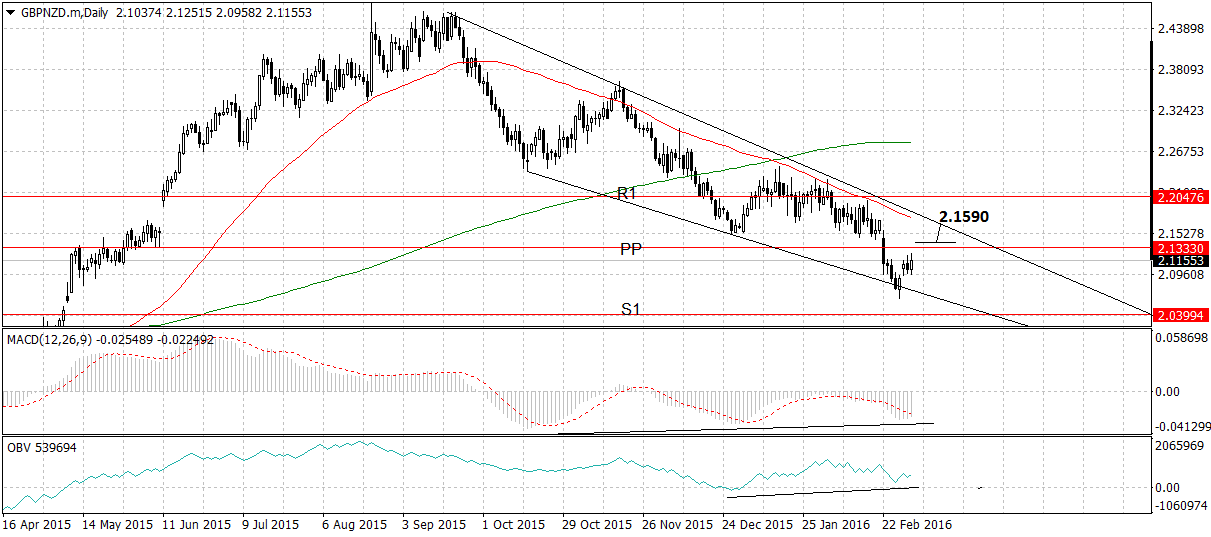Select the 16 Apr 2015 date marker

pos(36,524)
